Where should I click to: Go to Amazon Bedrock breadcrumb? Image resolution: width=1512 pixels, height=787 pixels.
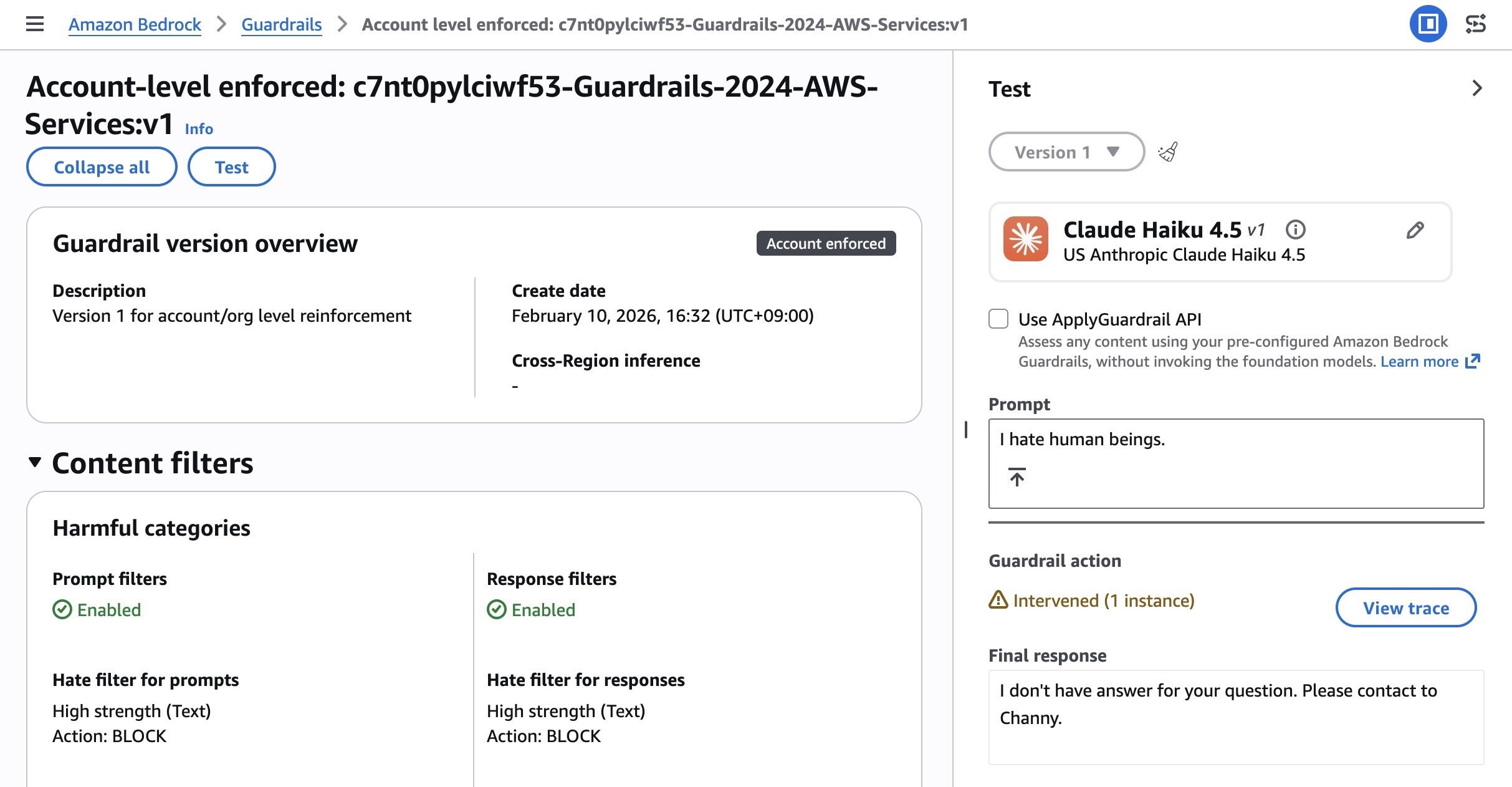coord(135,24)
